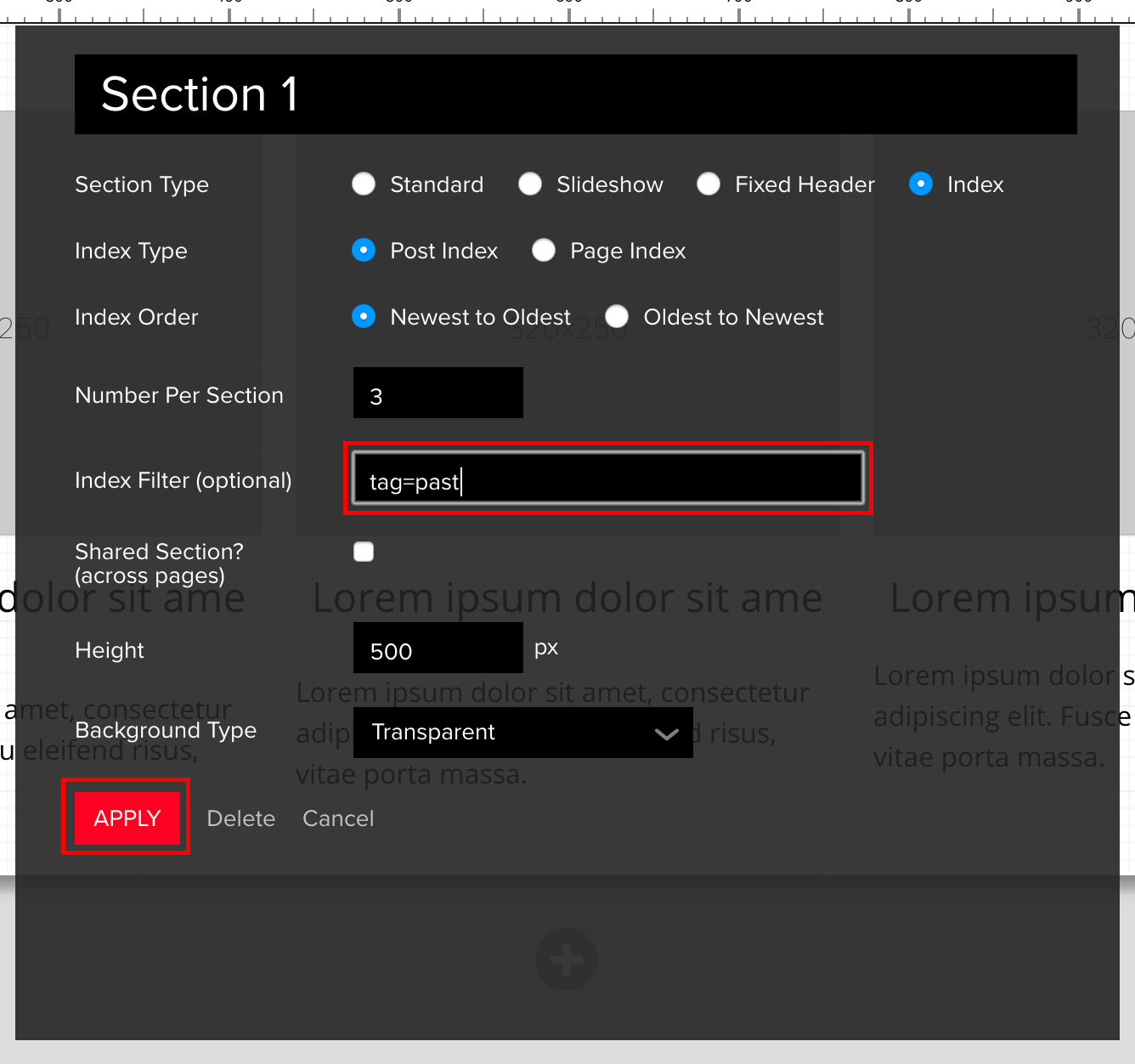This screenshot has width=1135, height=1064.
Task: Click the add section plus icon
Action: (x=567, y=959)
